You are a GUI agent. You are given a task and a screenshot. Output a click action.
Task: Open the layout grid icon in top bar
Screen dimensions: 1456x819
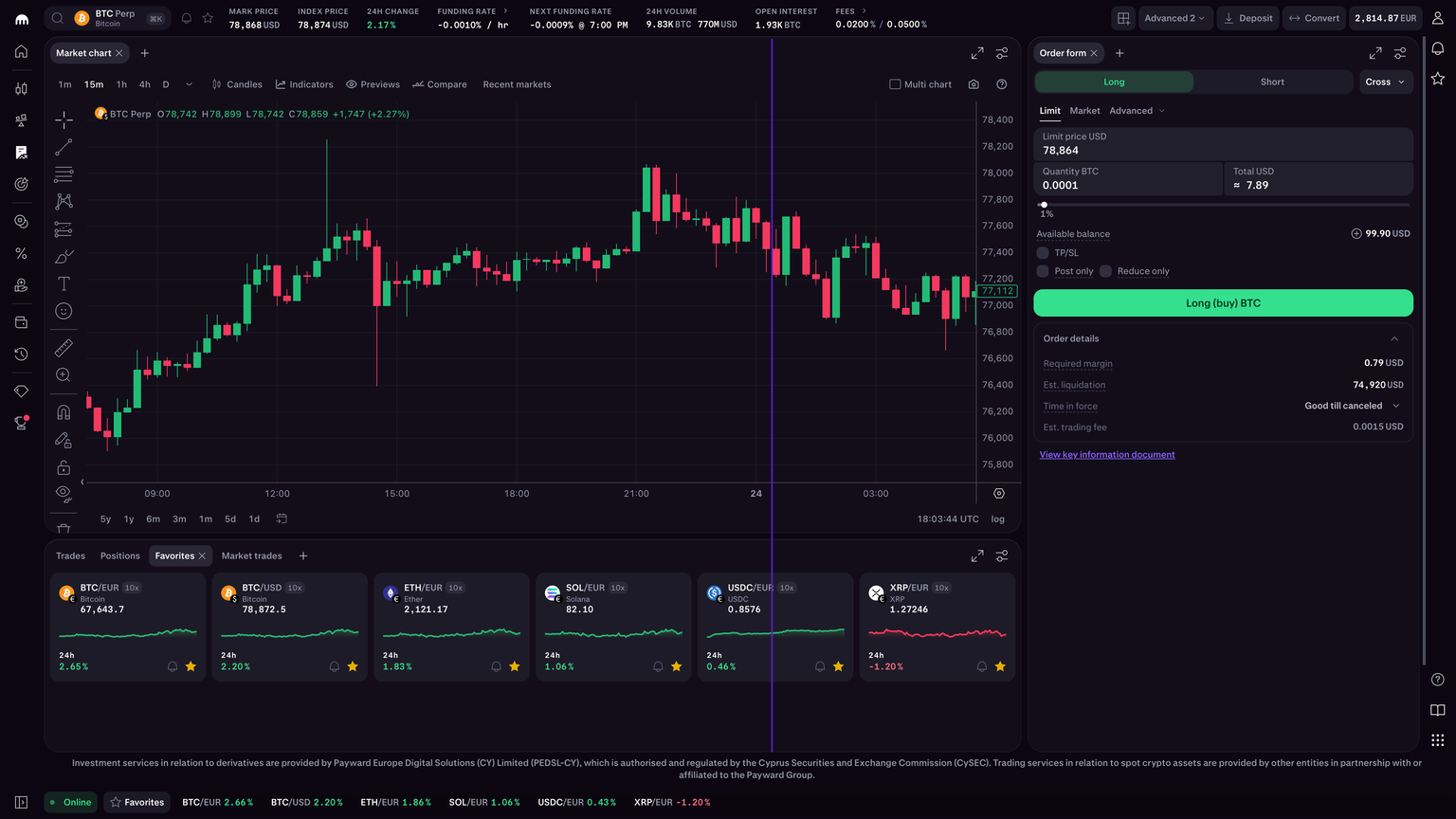1123,18
